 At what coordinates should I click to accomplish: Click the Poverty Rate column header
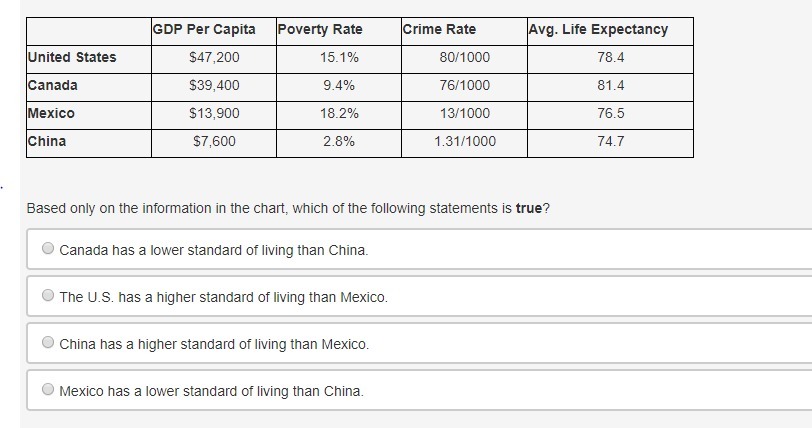[x=320, y=29]
